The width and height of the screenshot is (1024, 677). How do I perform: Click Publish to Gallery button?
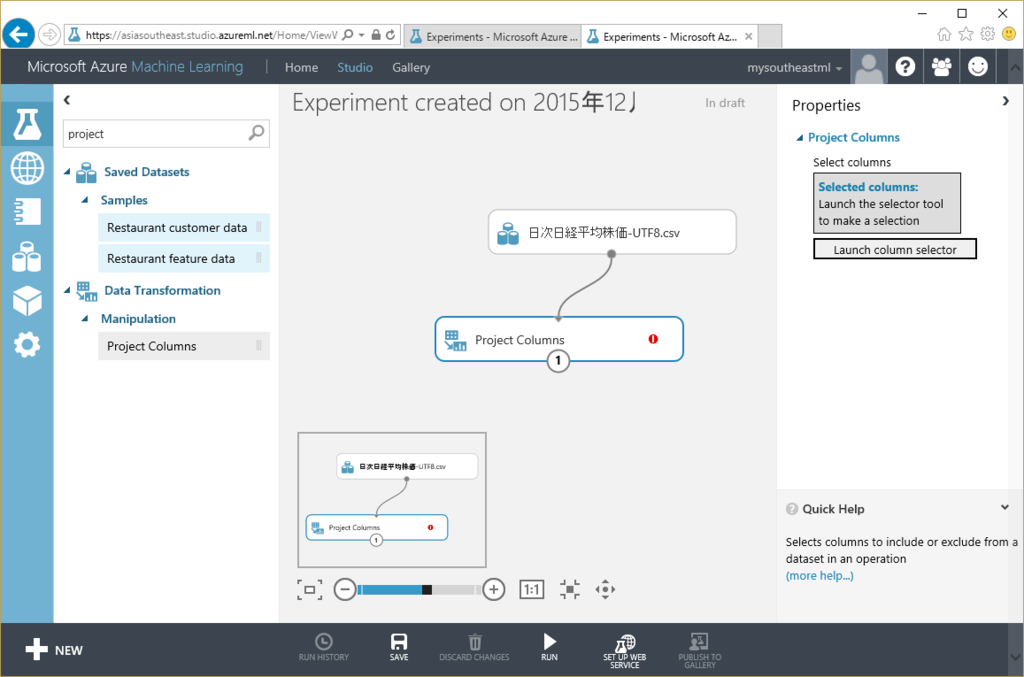(x=699, y=651)
